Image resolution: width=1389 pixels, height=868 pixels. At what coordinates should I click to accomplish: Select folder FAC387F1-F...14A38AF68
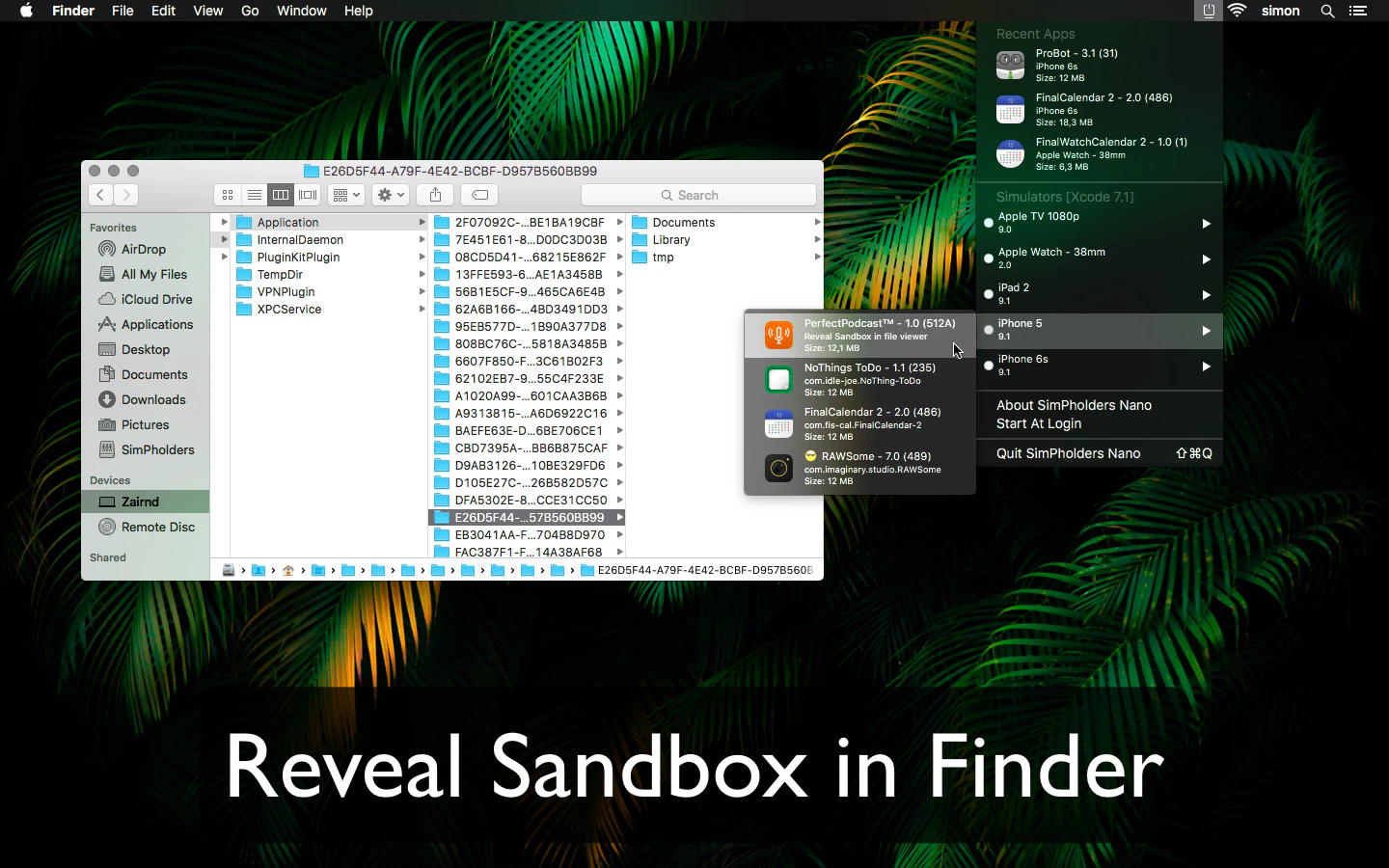tap(527, 552)
